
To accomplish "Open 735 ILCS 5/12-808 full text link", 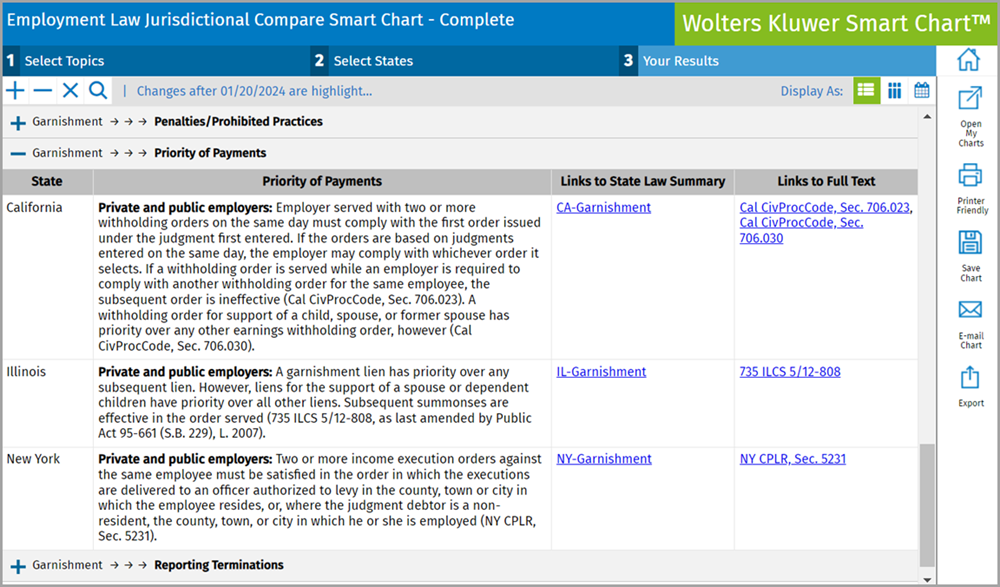I will coord(790,371).
